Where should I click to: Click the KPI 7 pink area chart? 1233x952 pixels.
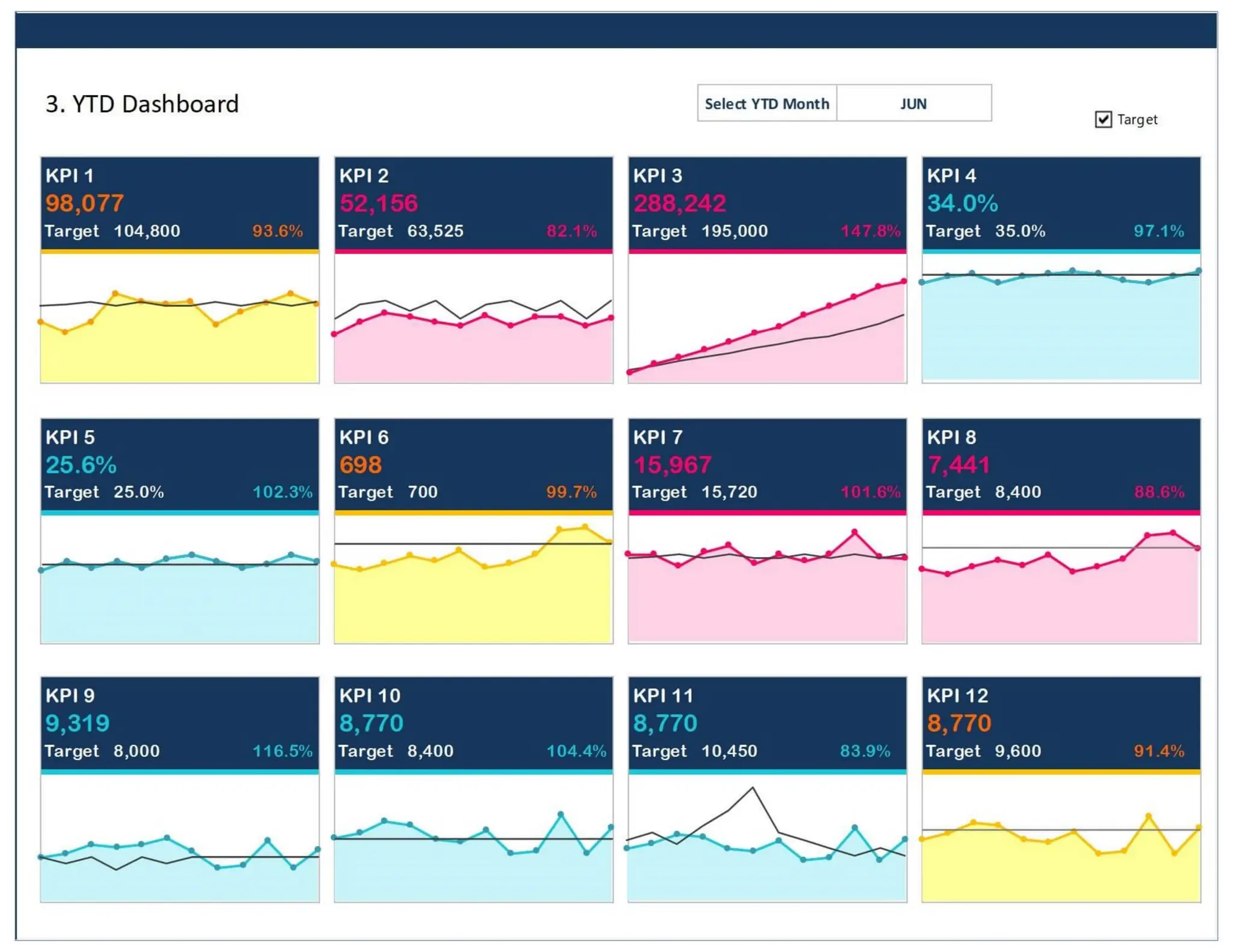768,580
